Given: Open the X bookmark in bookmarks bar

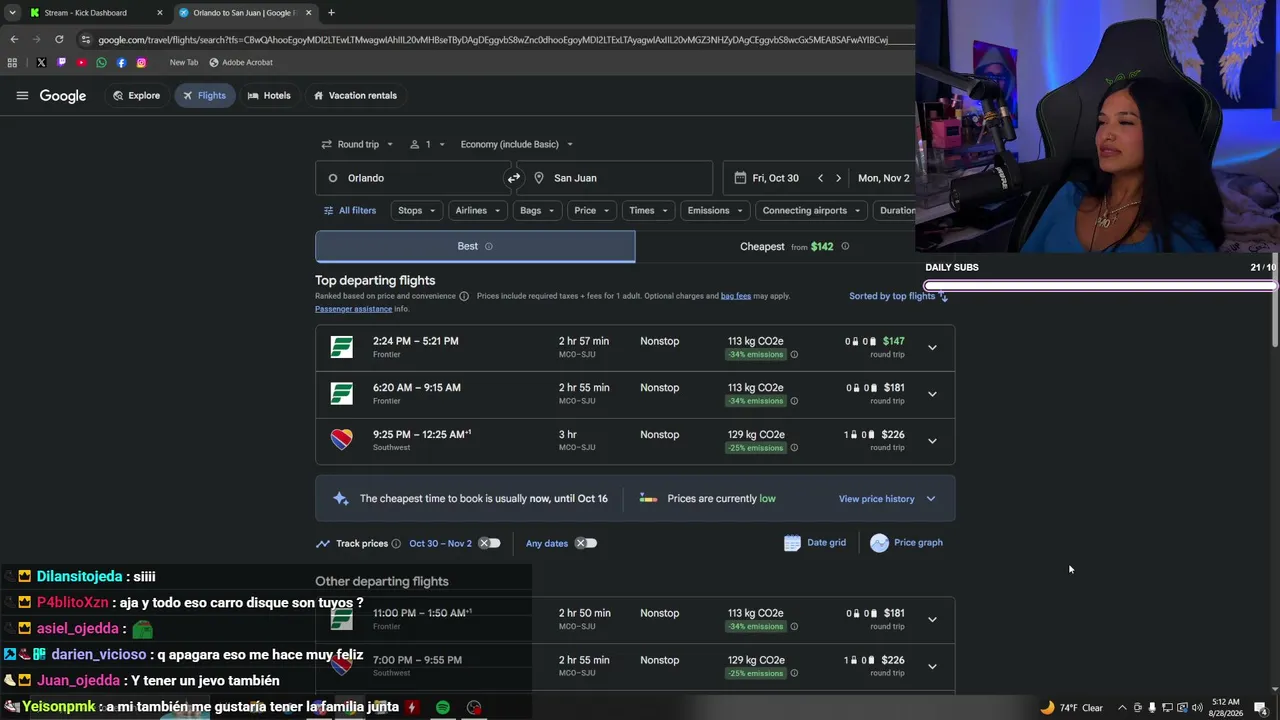Looking at the screenshot, I should (x=41, y=62).
